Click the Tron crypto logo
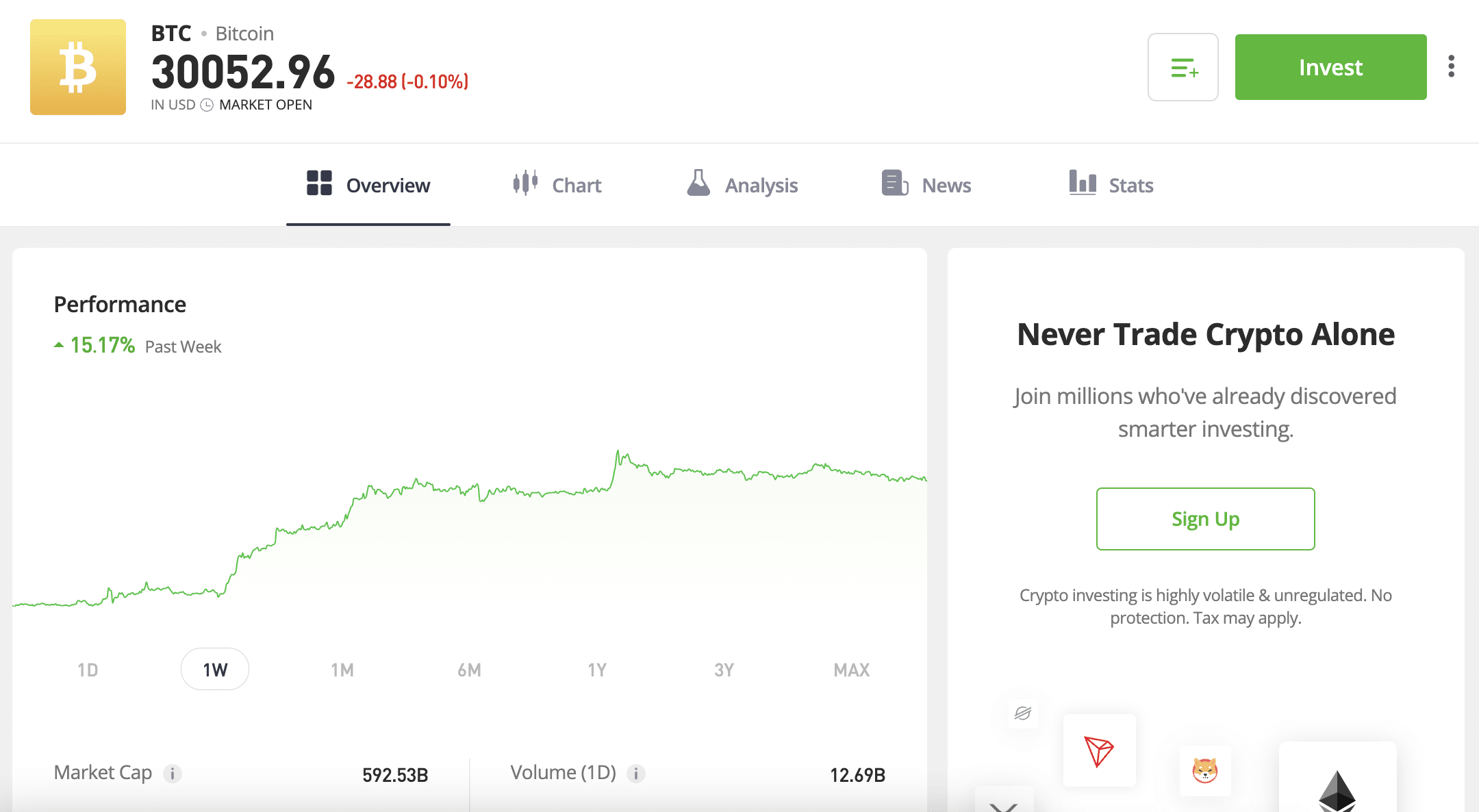This screenshot has width=1479, height=812. click(1100, 750)
